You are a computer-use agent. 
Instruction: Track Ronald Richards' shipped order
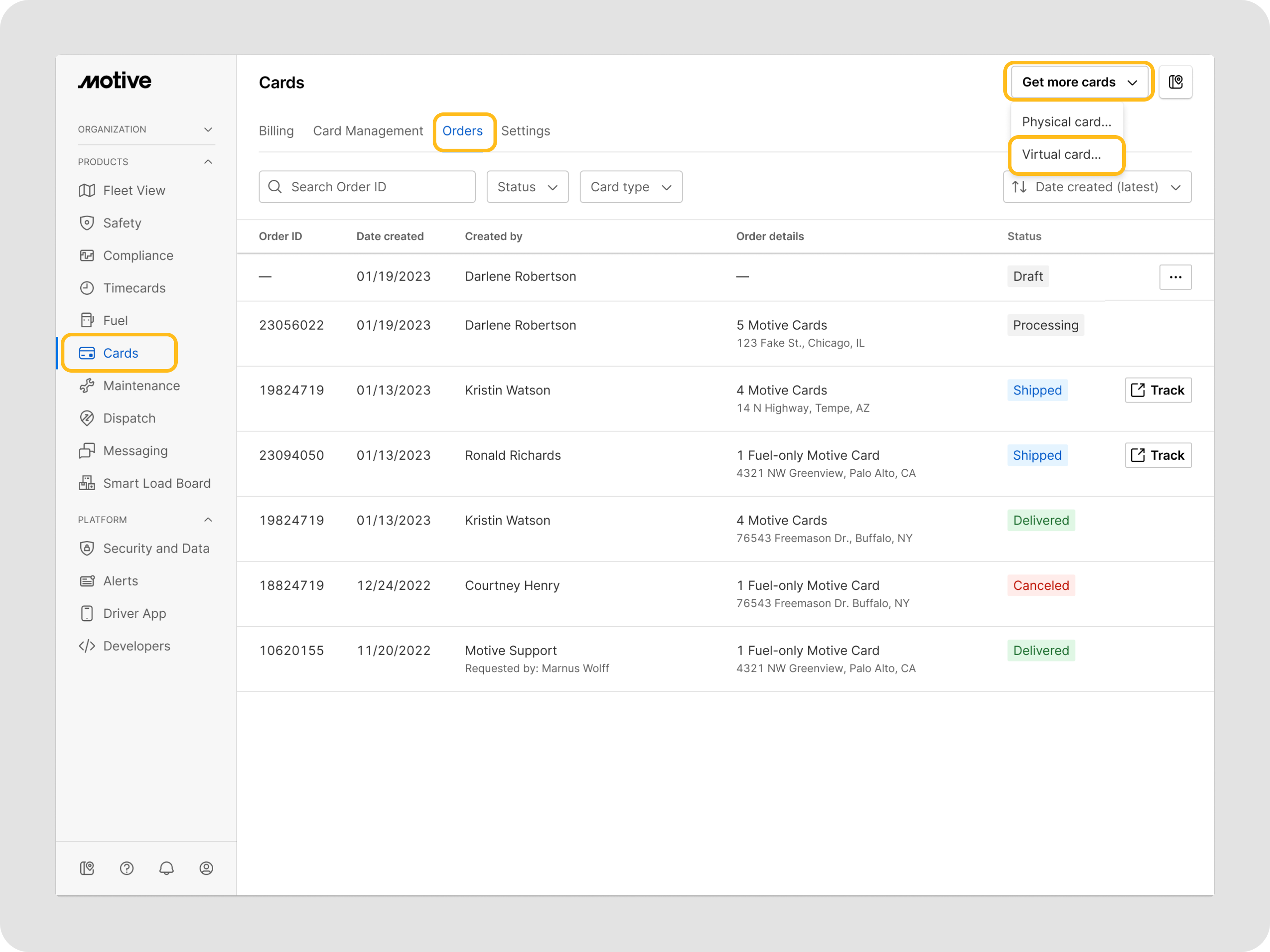[x=1158, y=455]
